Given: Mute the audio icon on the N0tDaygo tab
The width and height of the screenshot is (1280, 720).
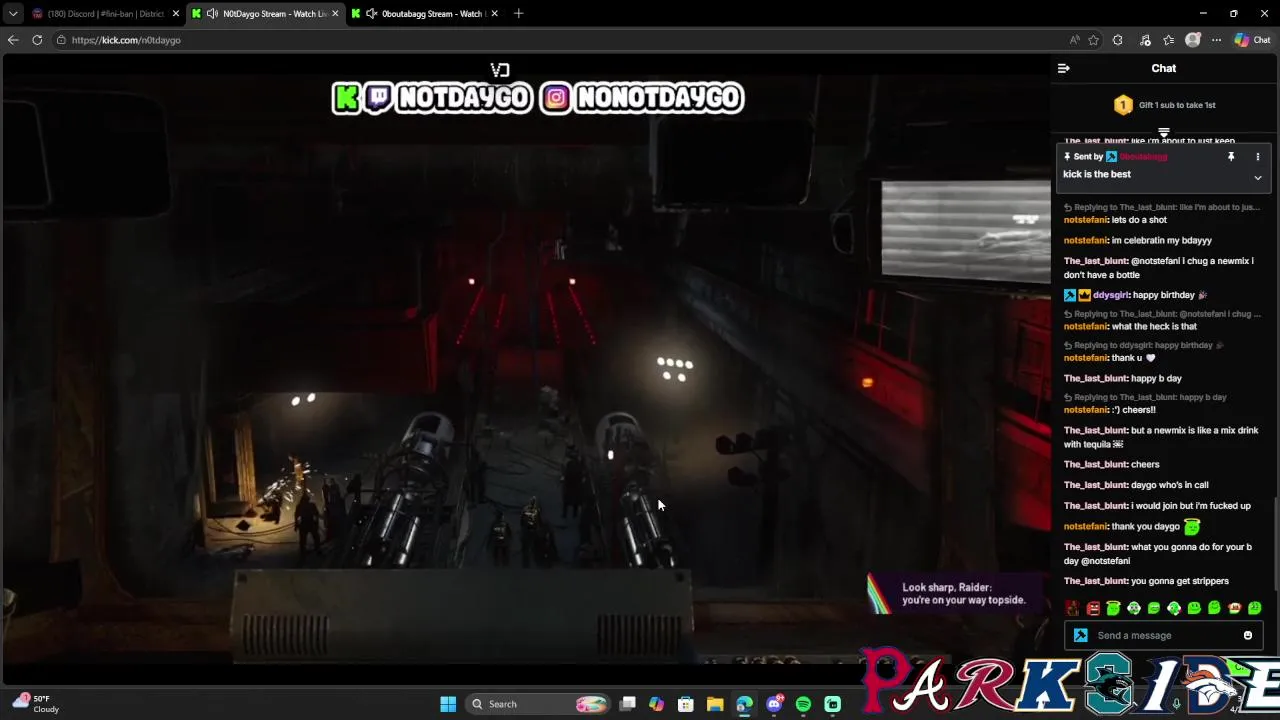Looking at the screenshot, I should click(212, 14).
